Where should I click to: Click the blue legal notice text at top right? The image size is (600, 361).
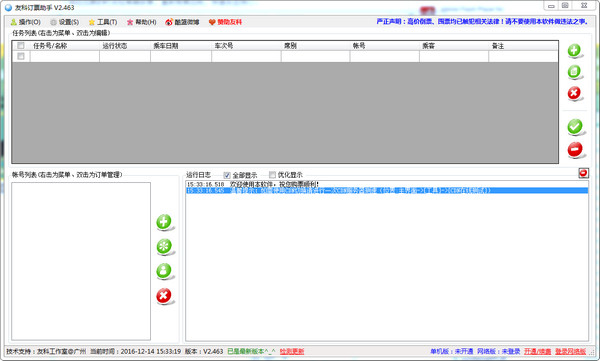[x=482, y=21]
